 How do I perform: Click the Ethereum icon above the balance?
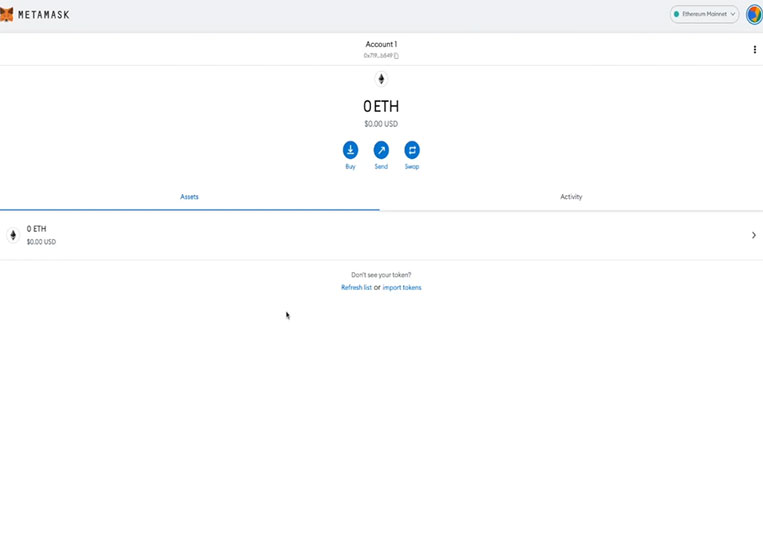point(381,79)
